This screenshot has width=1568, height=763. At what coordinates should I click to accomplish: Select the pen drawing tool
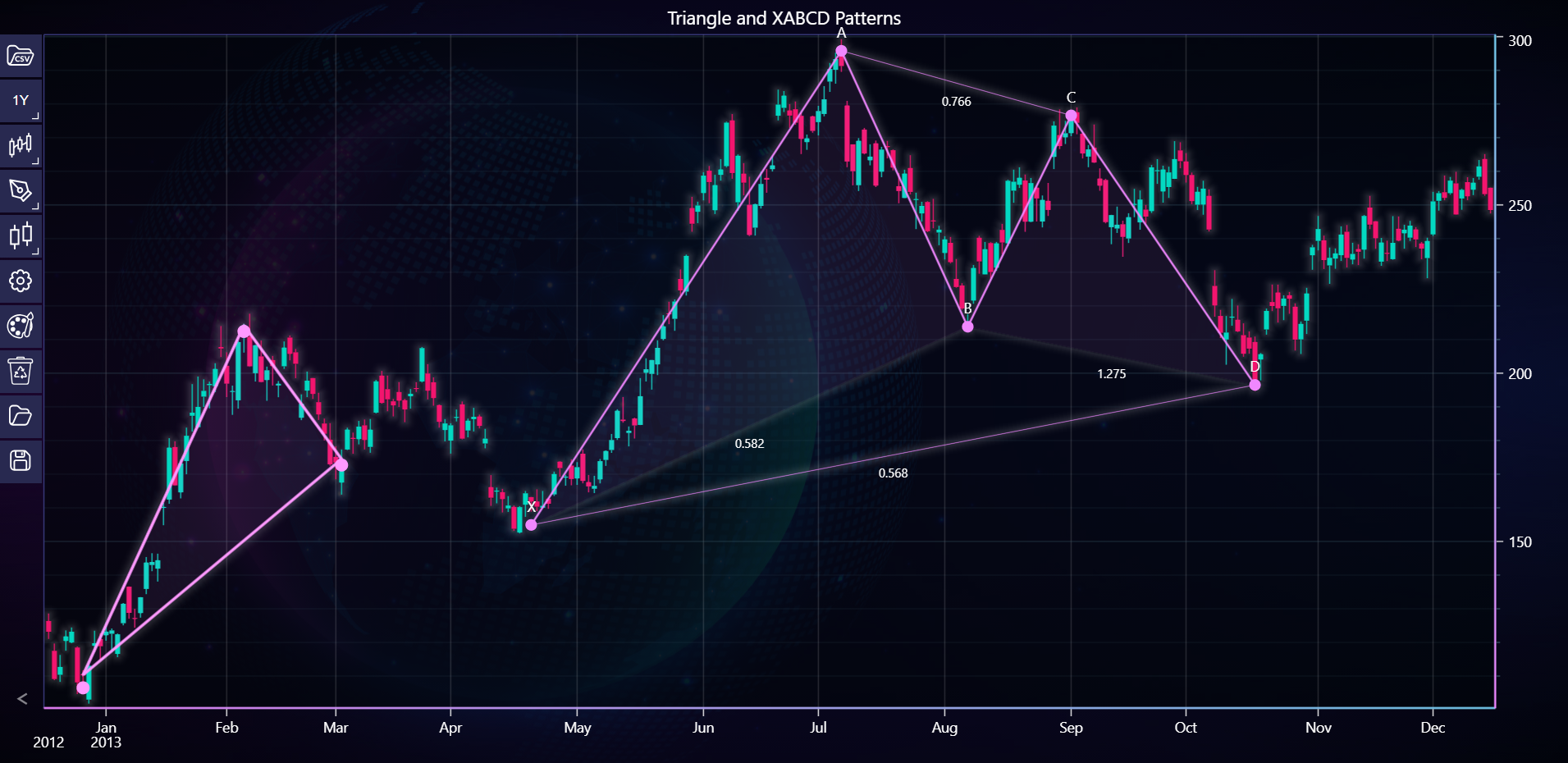(x=21, y=191)
